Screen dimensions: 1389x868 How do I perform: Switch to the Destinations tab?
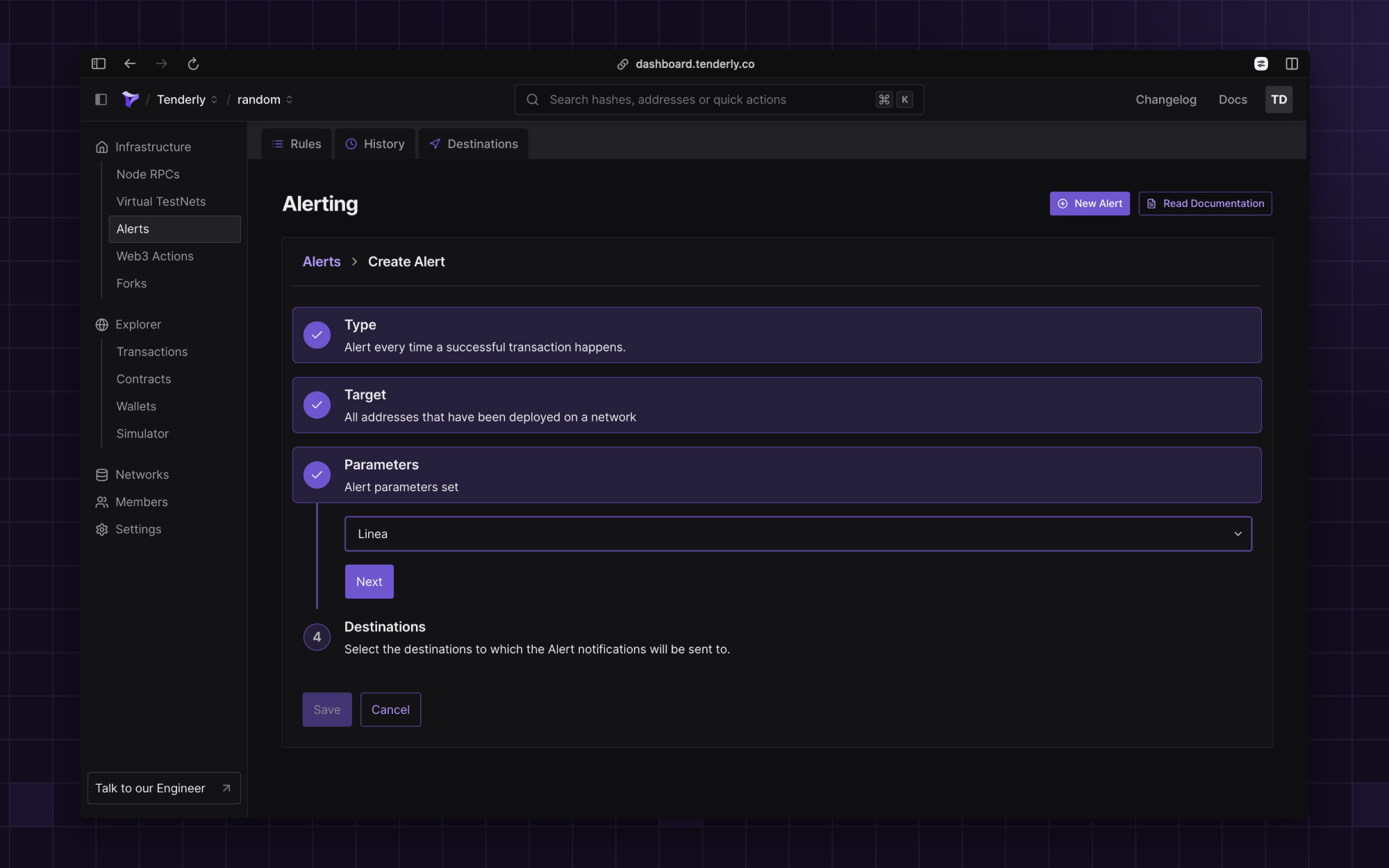click(474, 144)
